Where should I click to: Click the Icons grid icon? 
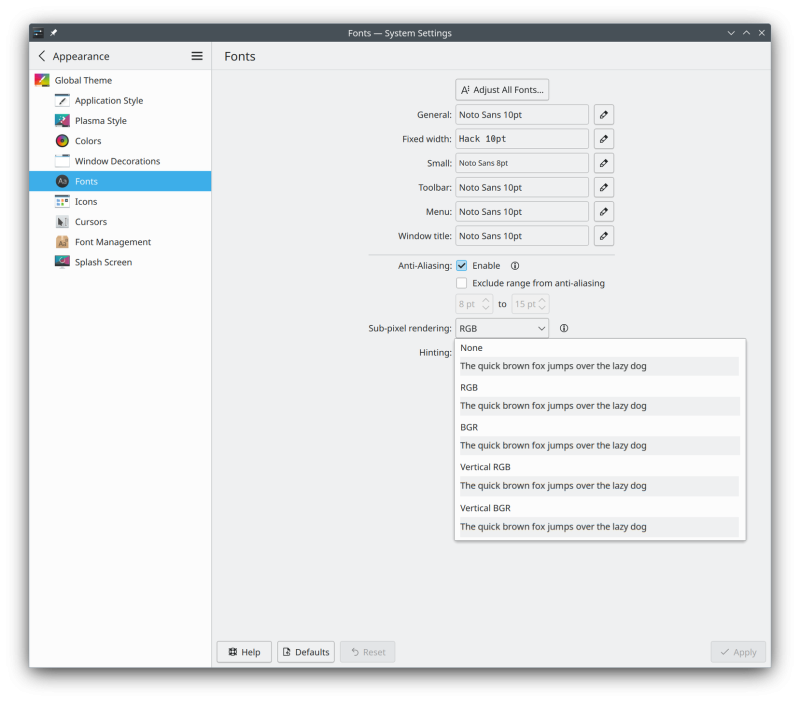(62, 202)
